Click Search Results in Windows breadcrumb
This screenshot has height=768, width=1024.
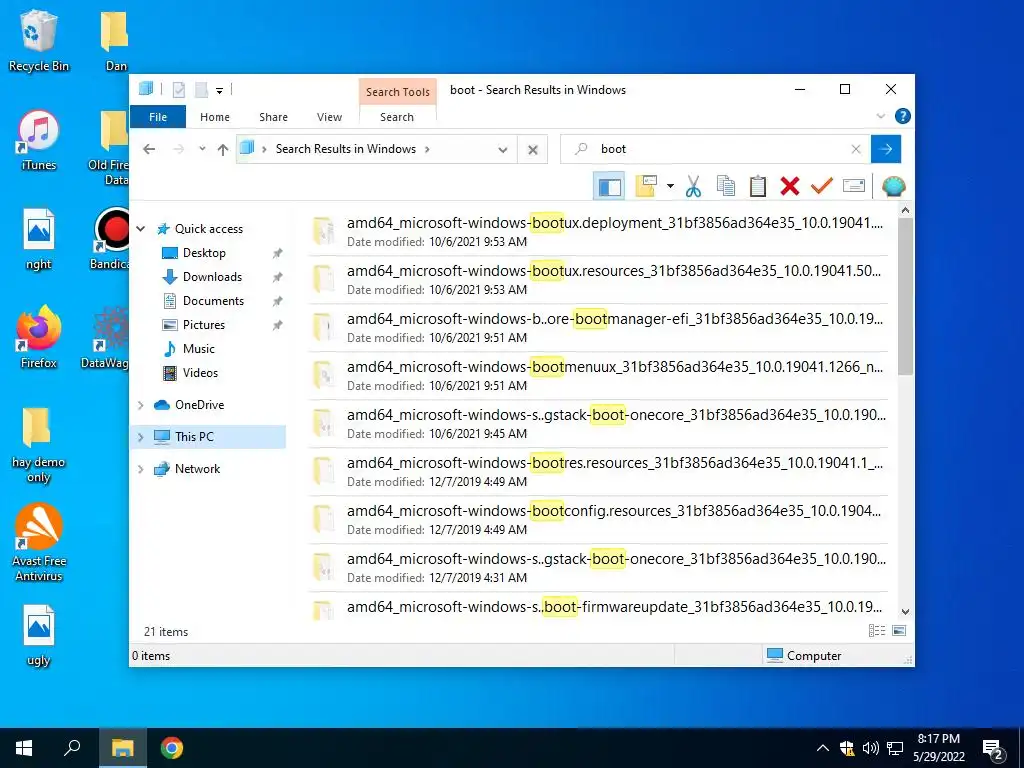click(345, 149)
